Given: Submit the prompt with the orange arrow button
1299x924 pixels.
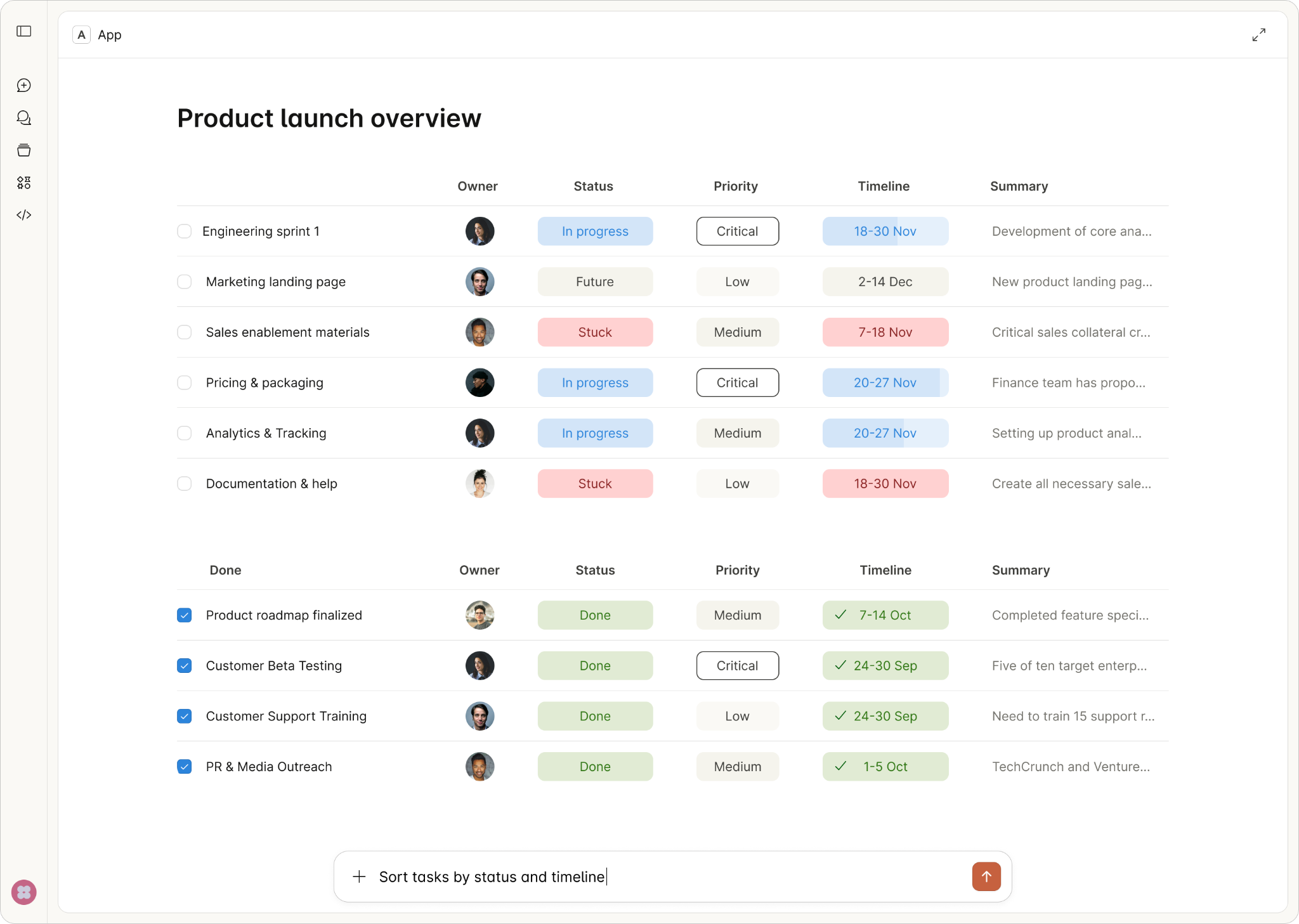Looking at the screenshot, I should [985, 876].
